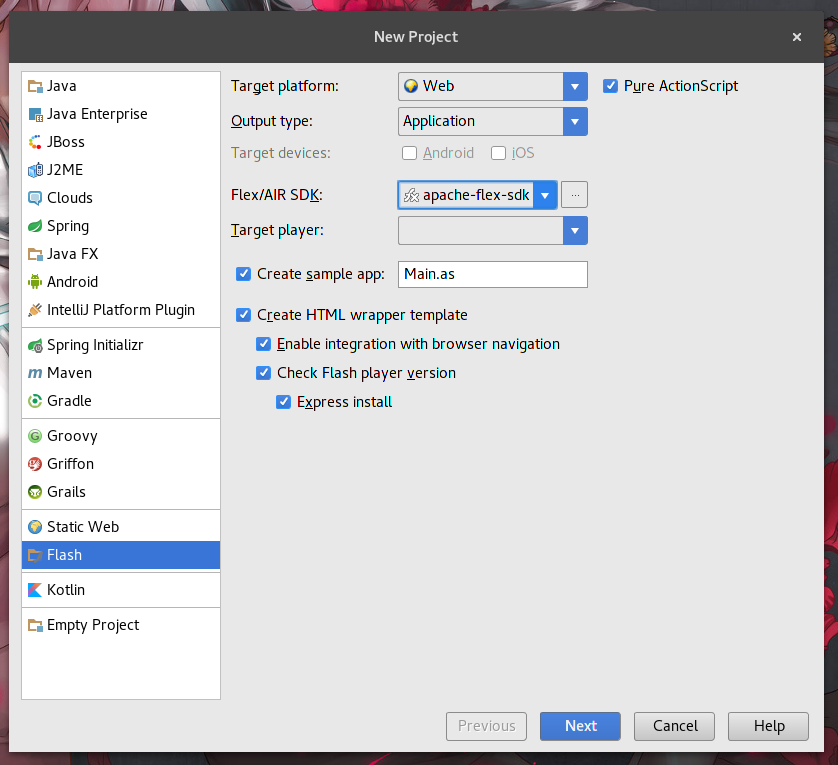Toggle Check Flash player version
Image resolution: width=838 pixels, height=765 pixels.
263,373
